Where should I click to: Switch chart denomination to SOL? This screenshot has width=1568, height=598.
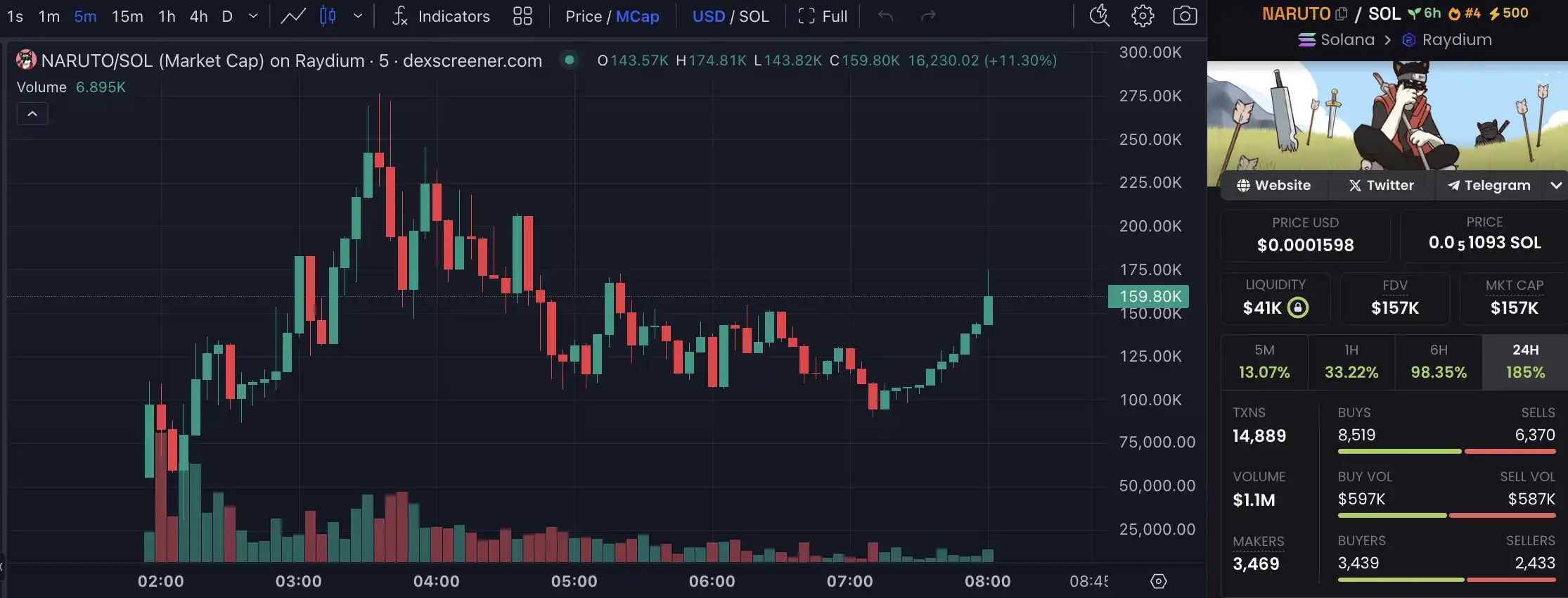[x=754, y=16]
